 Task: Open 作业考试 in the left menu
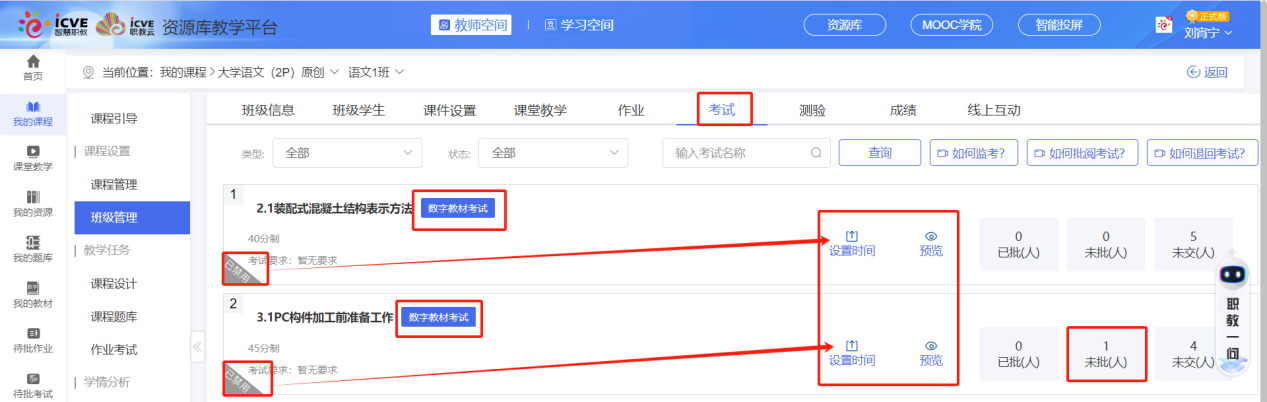(x=114, y=349)
